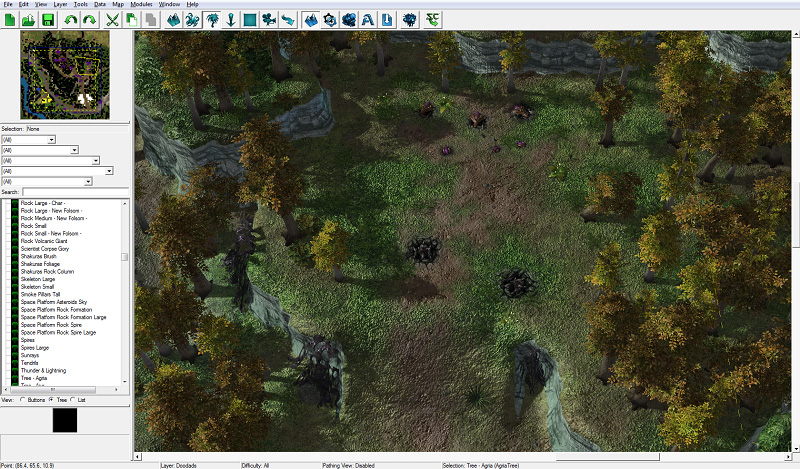The height and width of the screenshot is (469, 800).
Task: Click the minimap overview thumbnail
Action: click(65, 75)
